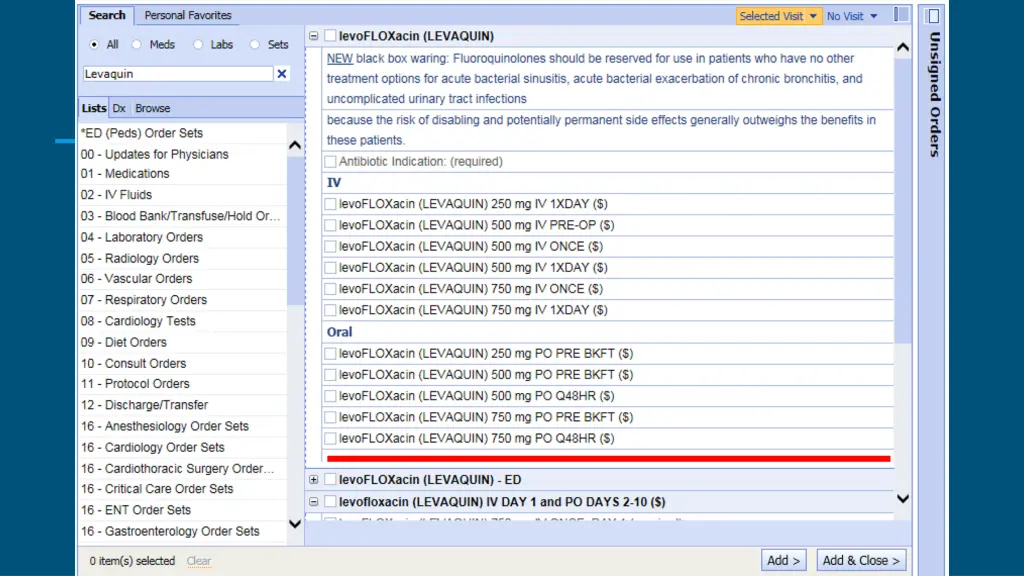Open 11 - Protocol Orders
This screenshot has width=1024, height=576.
pos(135,383)
